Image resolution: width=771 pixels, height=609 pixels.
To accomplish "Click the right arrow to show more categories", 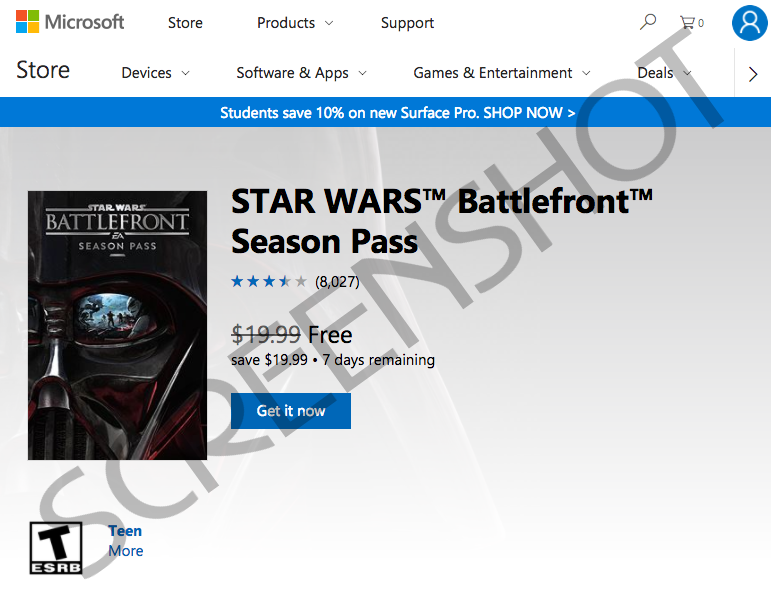I will (x=753, y=74).
